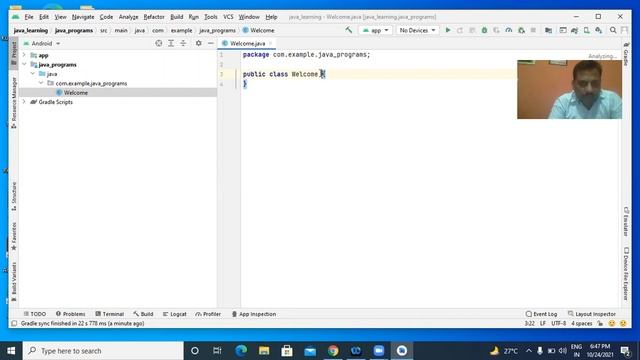
Task: Open the Event Log
Action: (x=541, y=314)
